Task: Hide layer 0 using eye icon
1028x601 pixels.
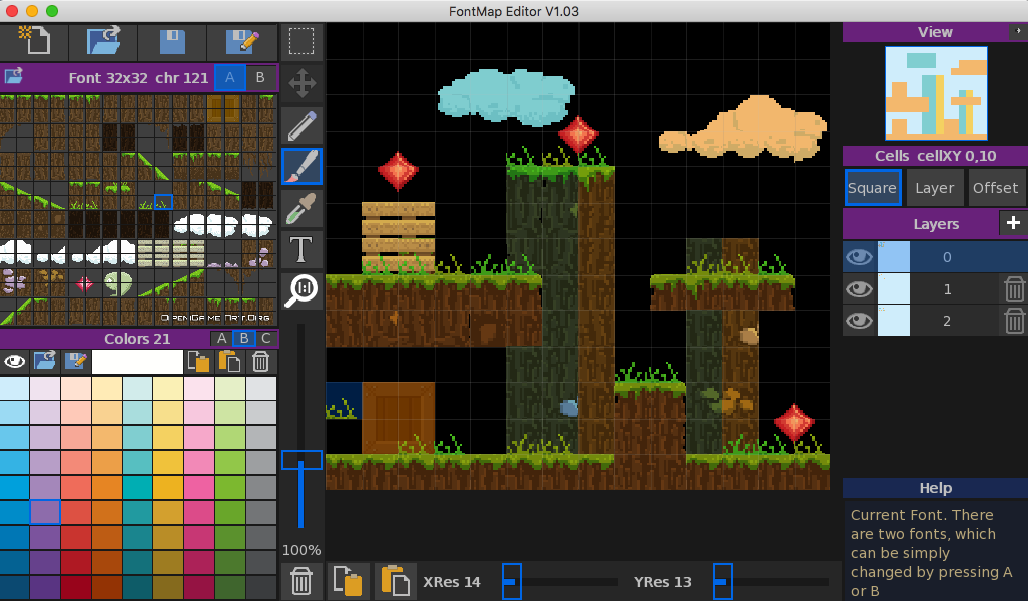Action: pyautogui.click(x=859, y=257)
